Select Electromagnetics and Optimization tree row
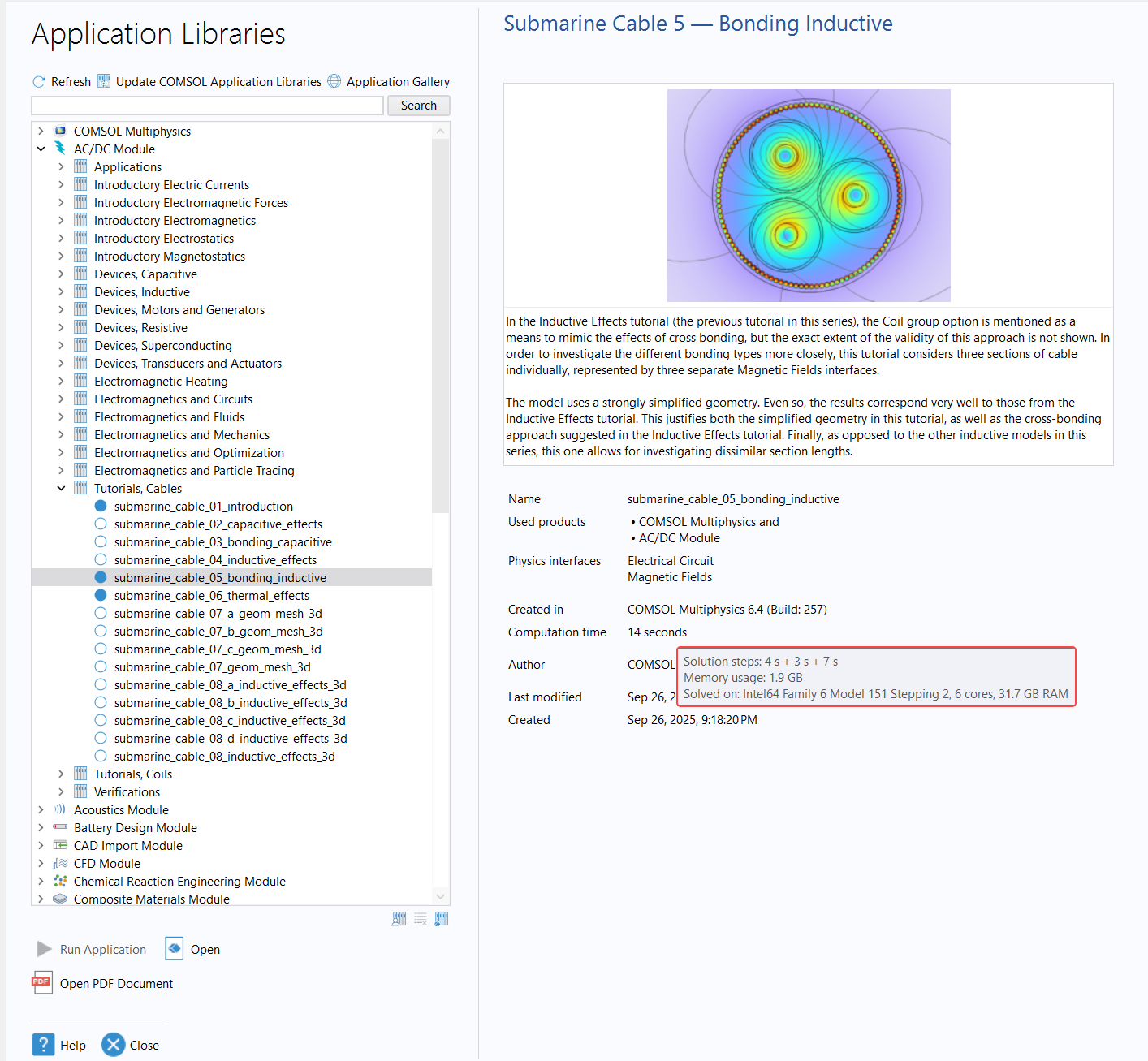 coord(231,452)
